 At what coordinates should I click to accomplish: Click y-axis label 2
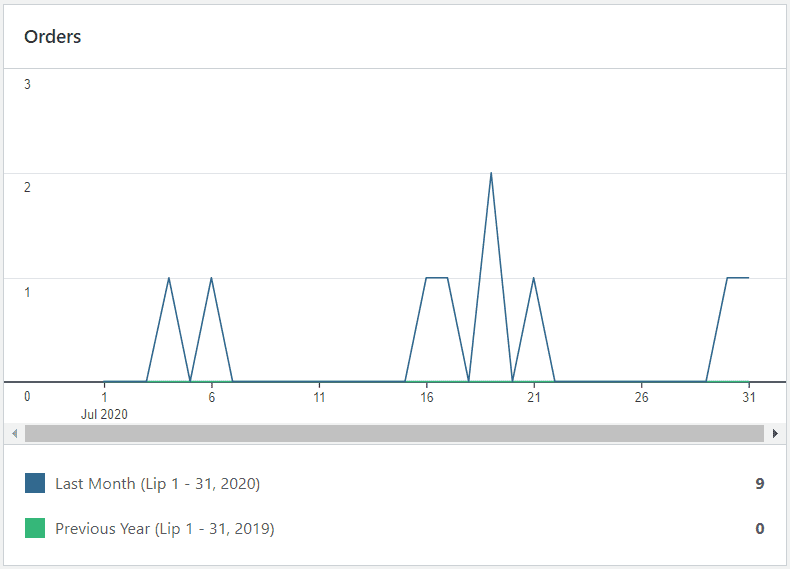click(27, 188)
